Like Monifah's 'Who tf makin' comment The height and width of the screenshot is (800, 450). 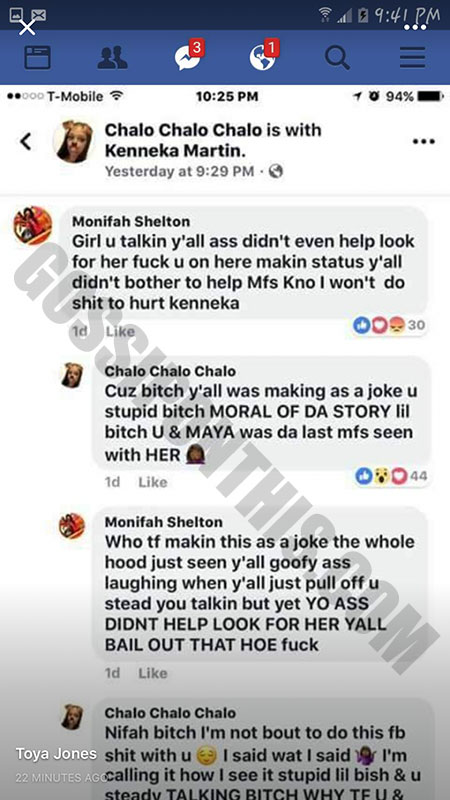(x=153, y=673)
